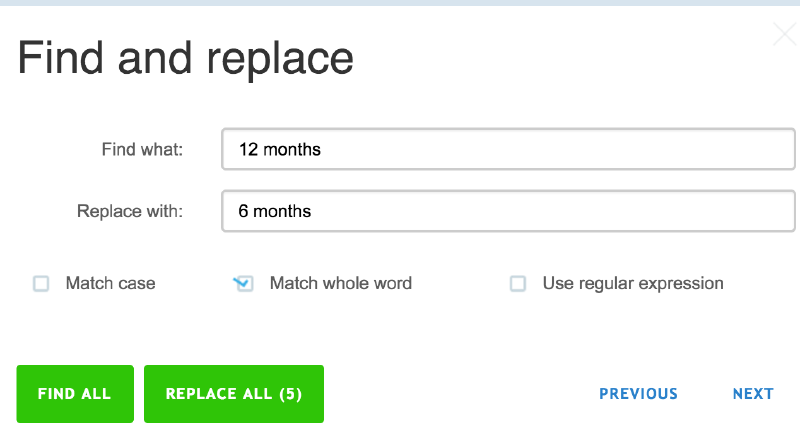Jump to the NEXT match
Viewport: 800px width, 437px height.
point(753,394)
